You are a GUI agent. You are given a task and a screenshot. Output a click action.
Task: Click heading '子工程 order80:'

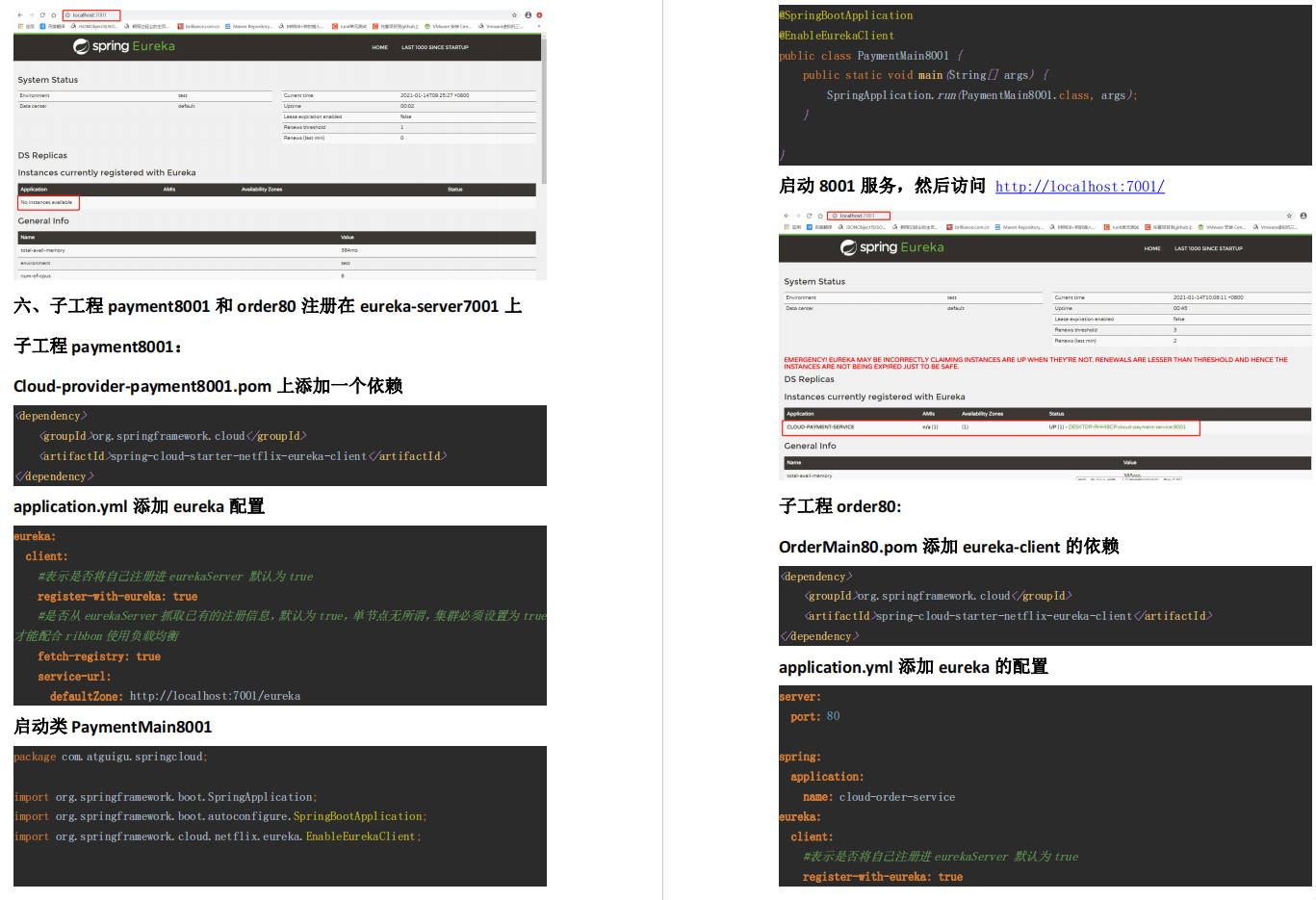click(x=839, y=506)
